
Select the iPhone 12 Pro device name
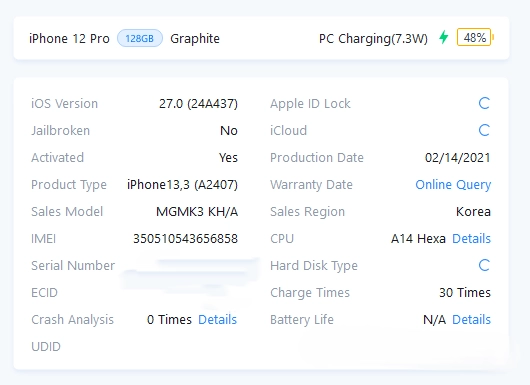pos(69,39)
